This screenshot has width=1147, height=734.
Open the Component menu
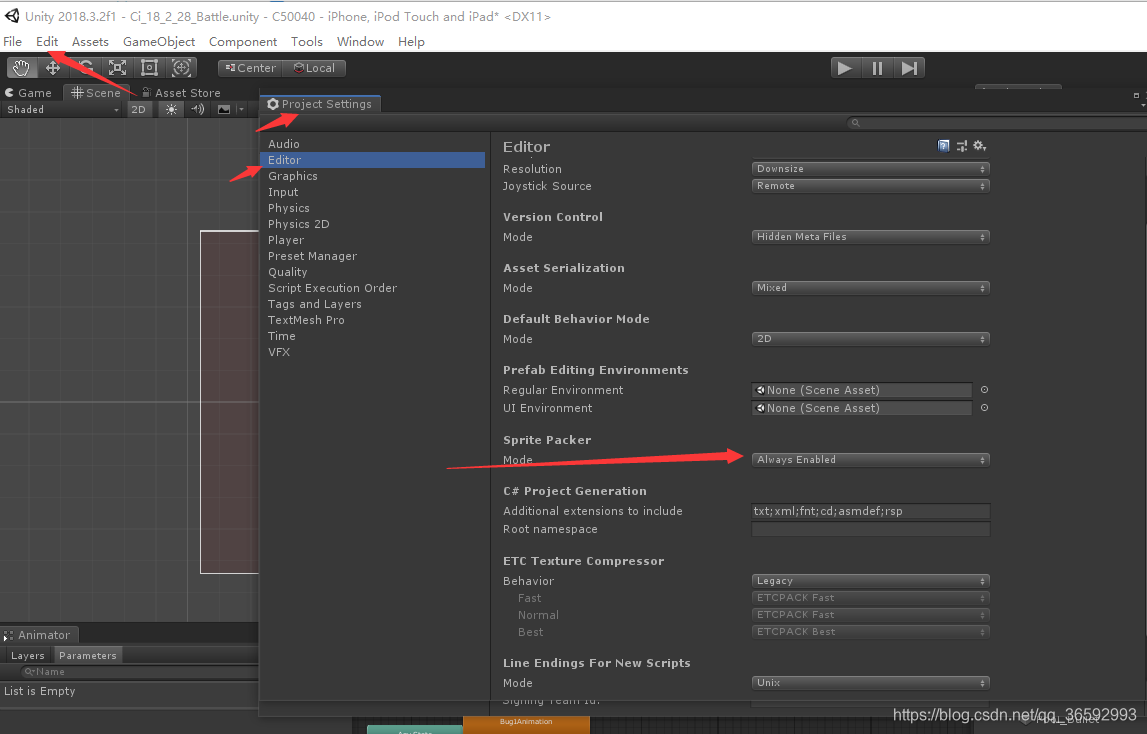(x=243, y=42)
